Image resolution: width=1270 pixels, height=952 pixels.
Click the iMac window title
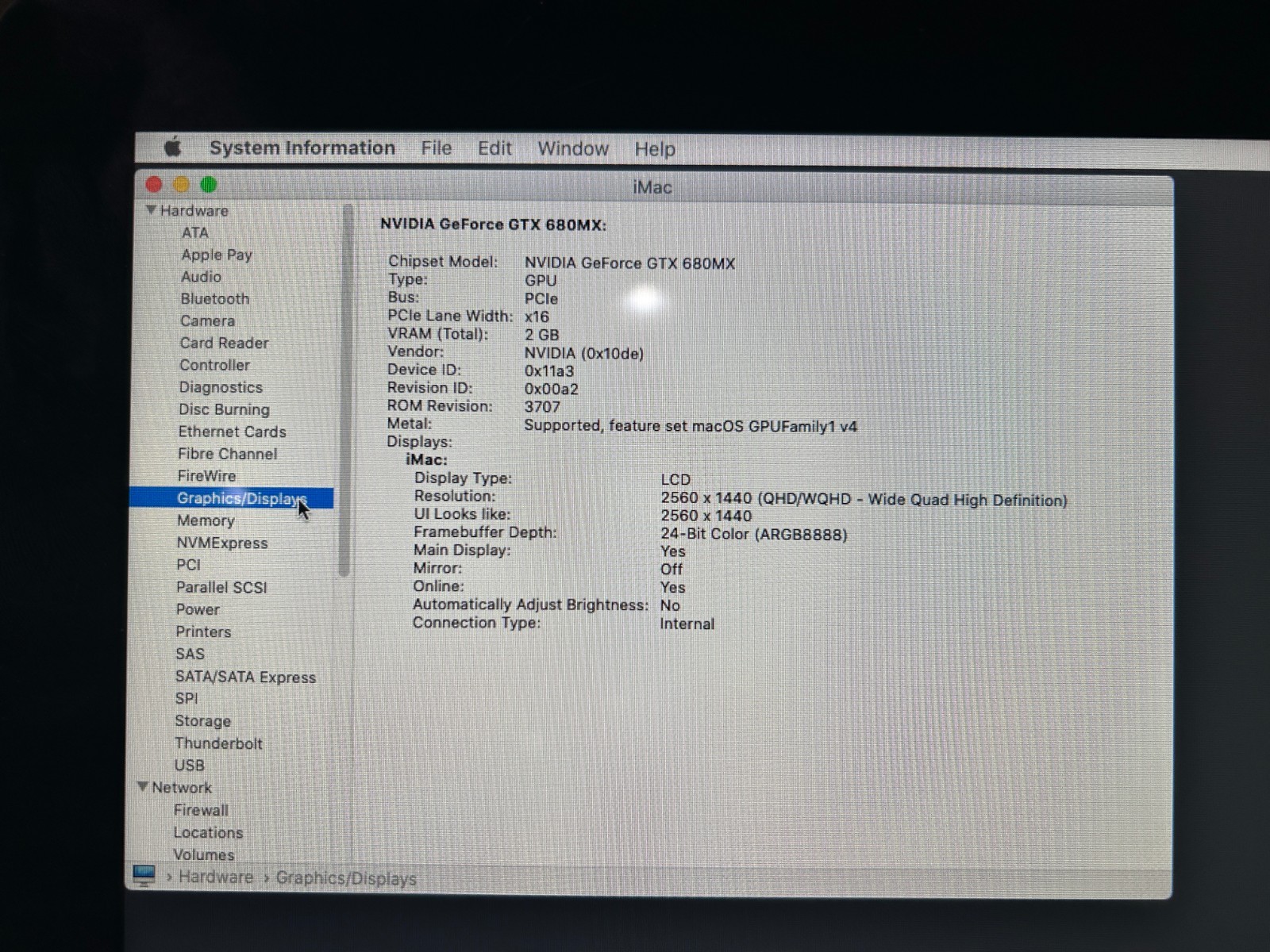click(652, 187)
